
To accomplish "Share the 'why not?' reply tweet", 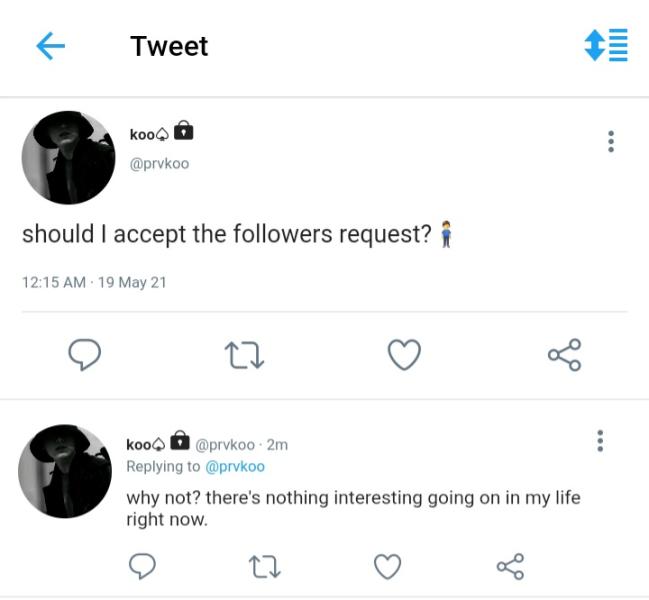I will point(510,567).
